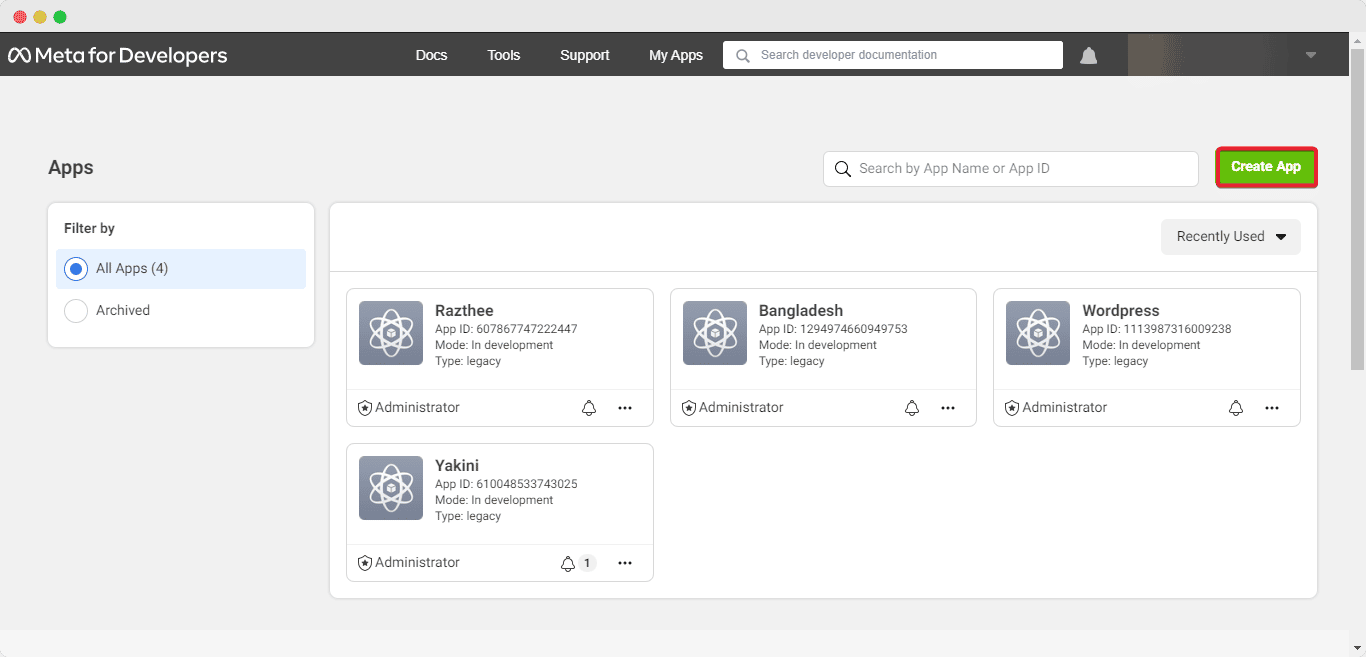Focus the Search by App Name field
Image resolution: width=1366 pixels, height=657 pixels.
1011,169
